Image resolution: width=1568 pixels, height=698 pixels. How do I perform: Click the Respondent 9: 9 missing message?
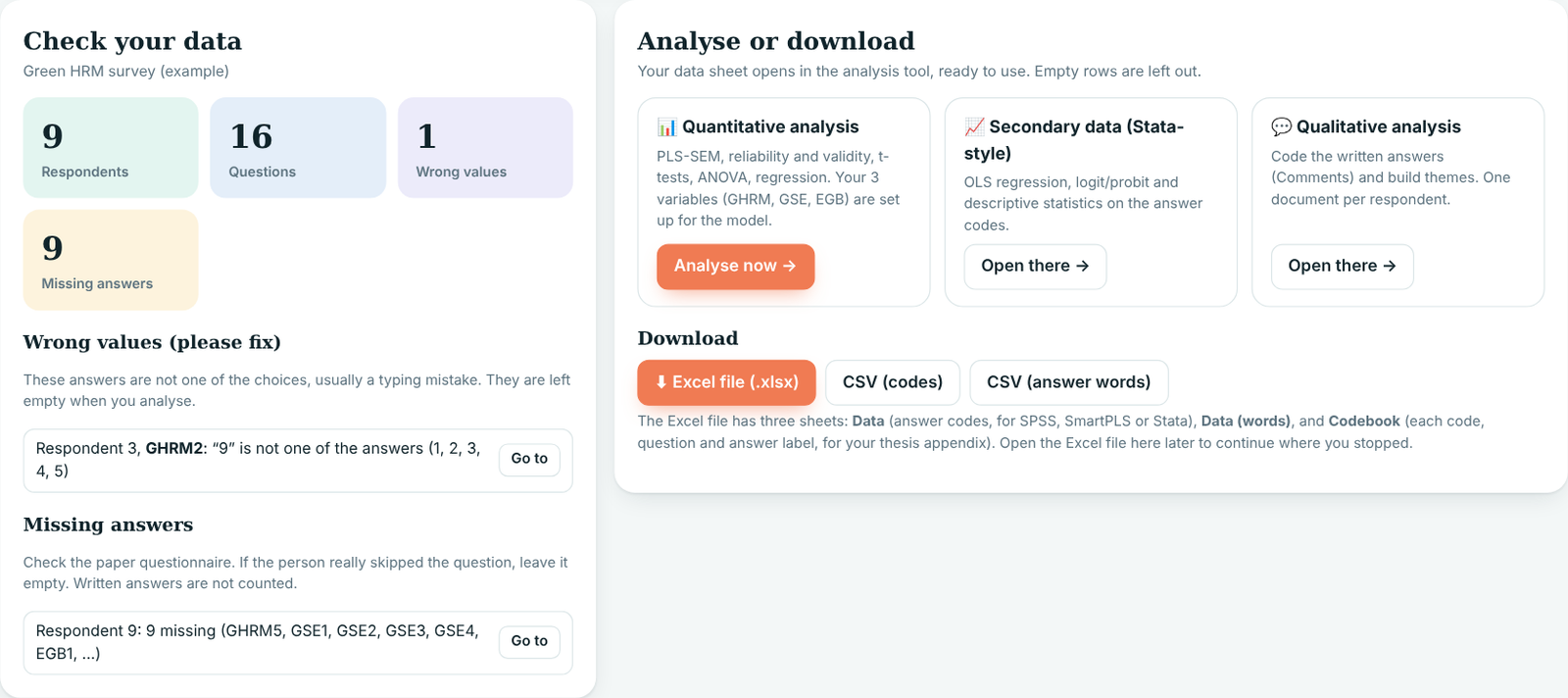pyautogui.click(x=258, y=642)
